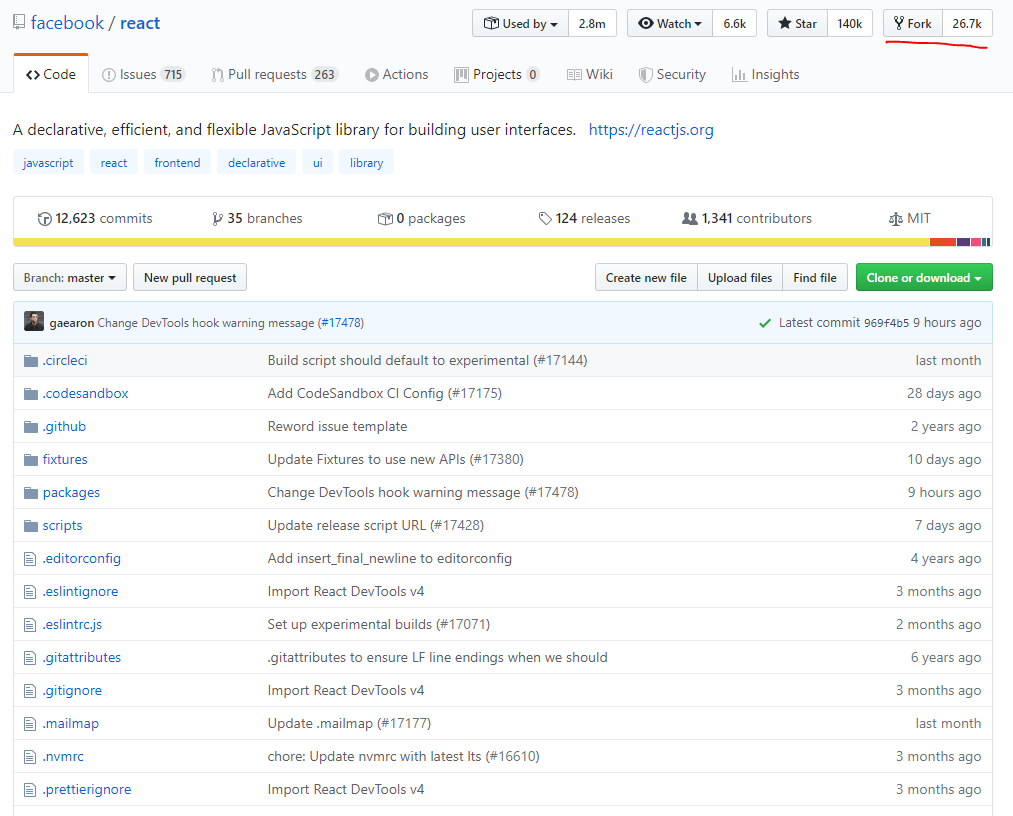View the 6.6k watchers count
This screenshot has width=1013, height=816.
(x=735, y=23)
